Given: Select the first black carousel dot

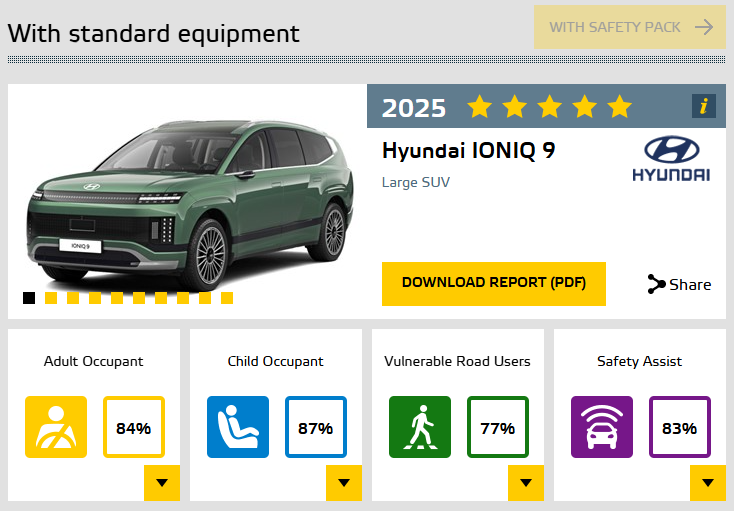Looking at the screenshot, I should 29,298.
